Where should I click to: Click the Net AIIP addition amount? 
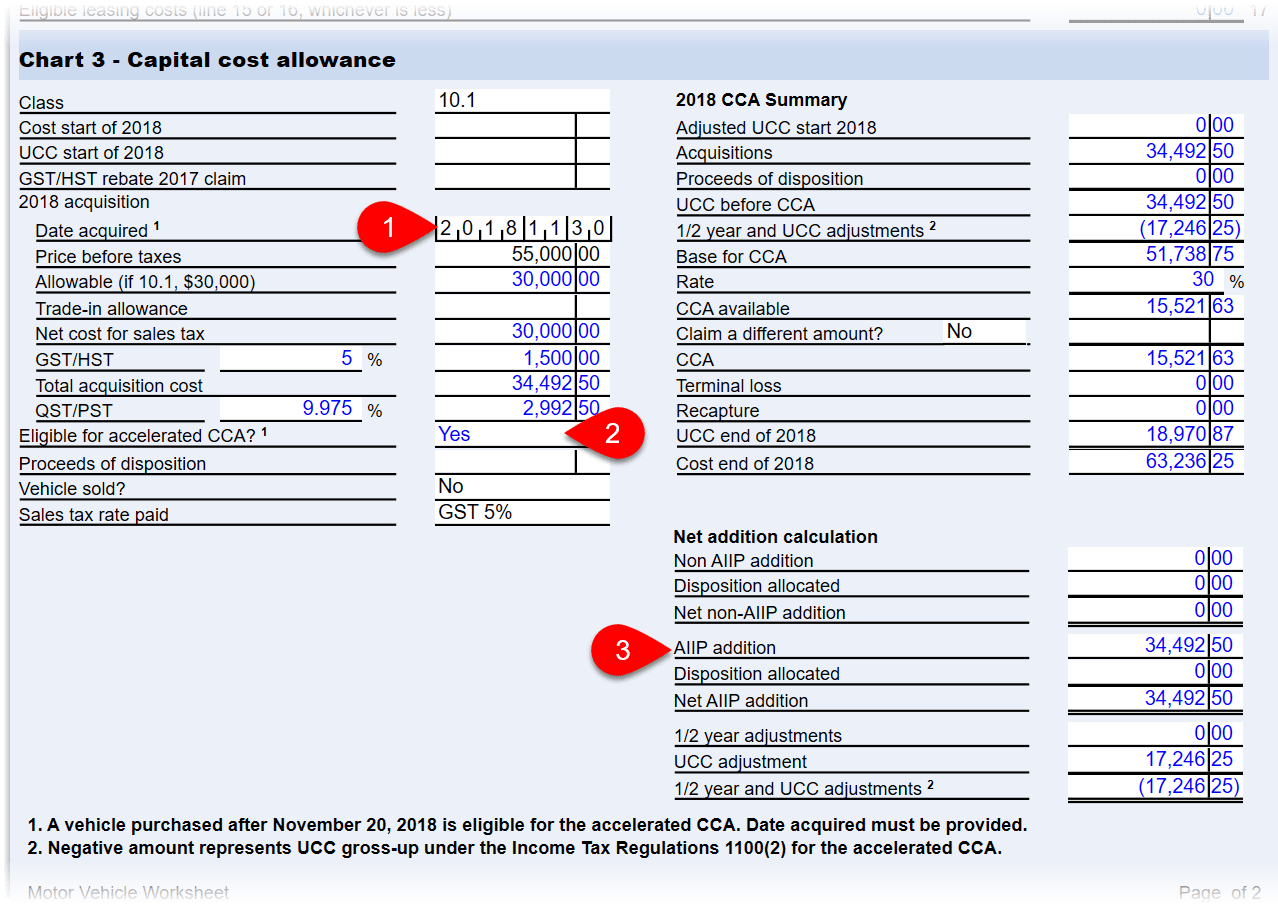[x=1156, y=699]
